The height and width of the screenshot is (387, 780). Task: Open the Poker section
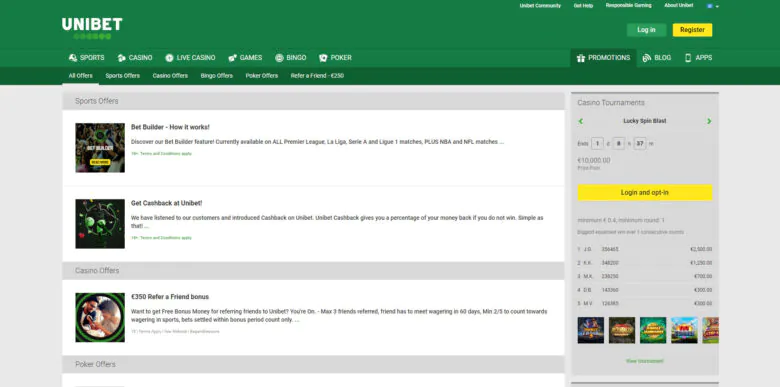pyautogui.click(x=335, y=58)
